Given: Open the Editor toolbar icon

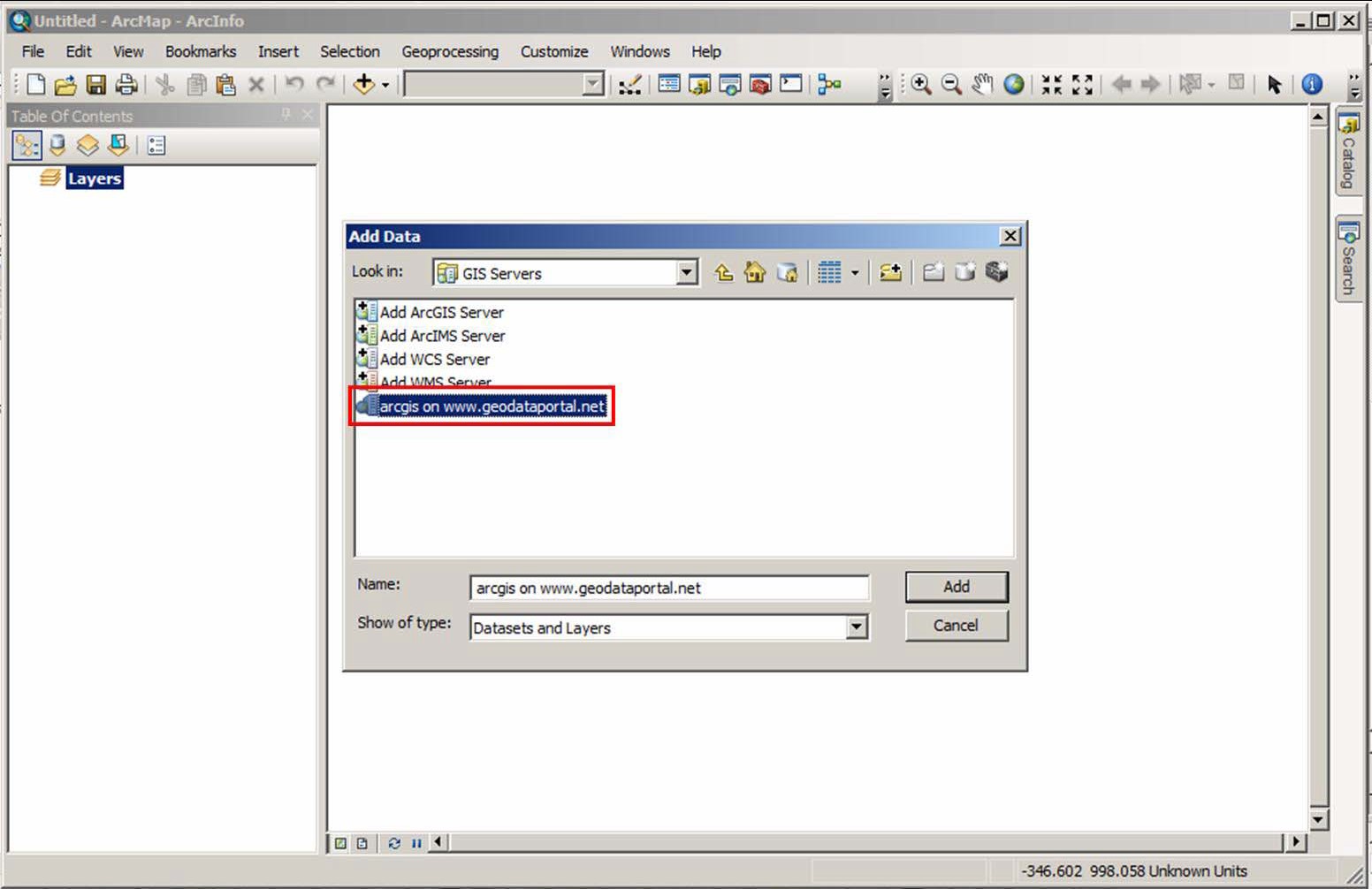Looking at the screenshot, I should [x=630, y=85].
